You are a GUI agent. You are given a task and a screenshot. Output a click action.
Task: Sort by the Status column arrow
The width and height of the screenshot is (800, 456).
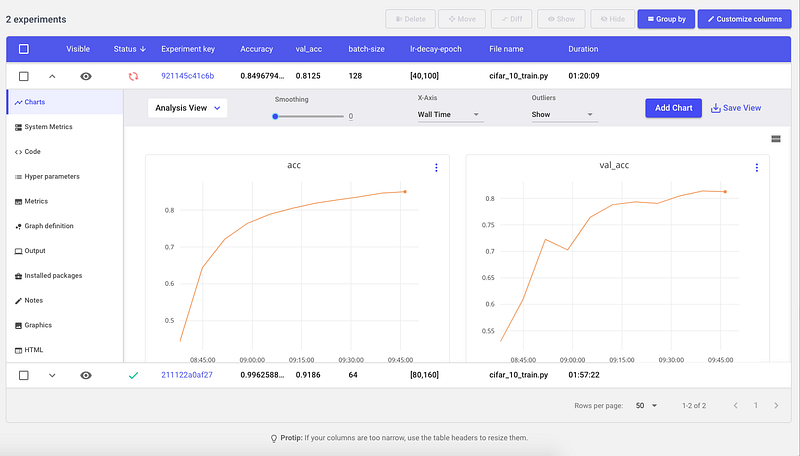pyautogui.click(x=143, y=49)
